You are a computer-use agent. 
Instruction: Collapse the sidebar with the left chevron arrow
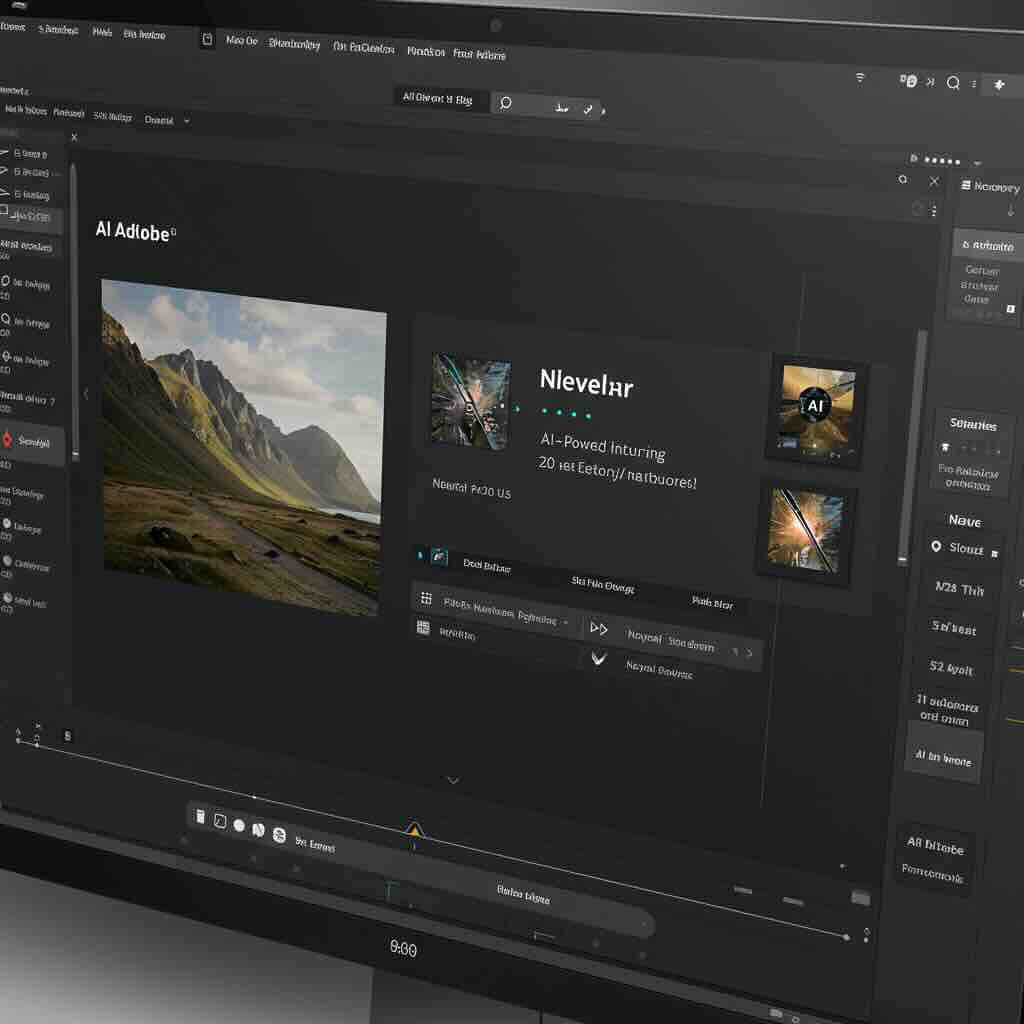pyautogui.click(x=86, y=393)
